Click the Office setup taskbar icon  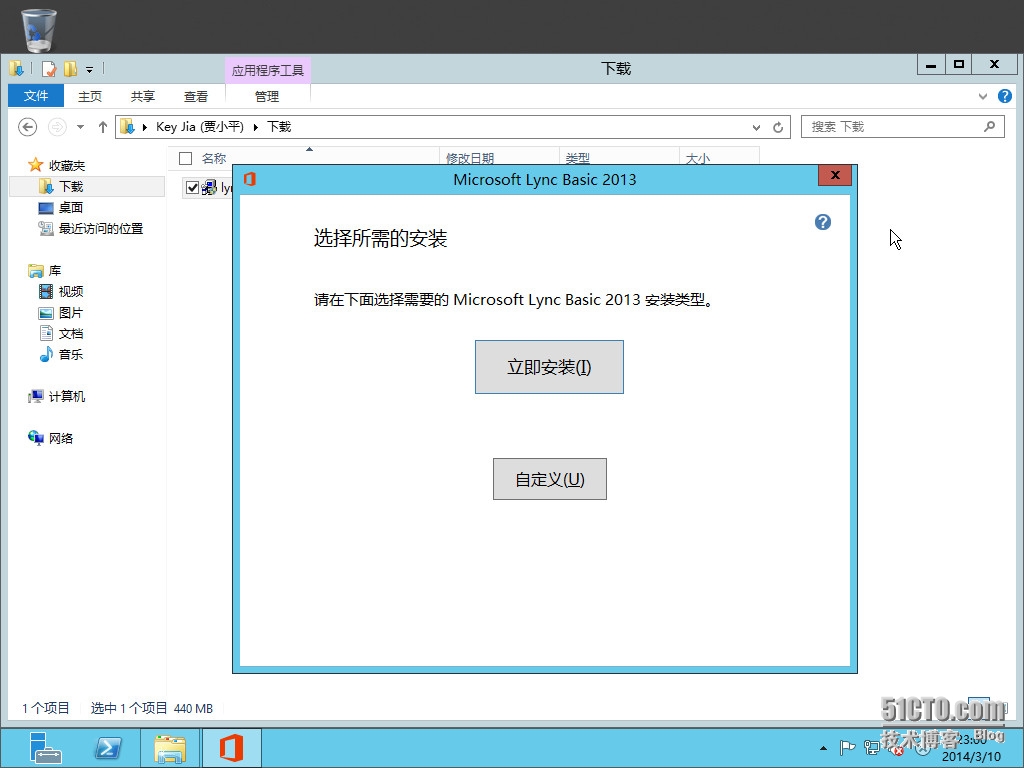[x=231, y=748]
